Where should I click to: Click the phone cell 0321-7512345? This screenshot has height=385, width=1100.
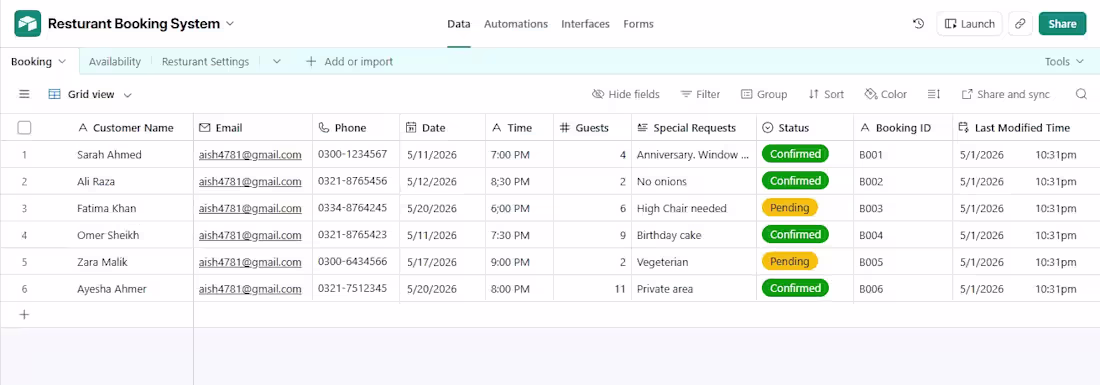pos(356,289)
